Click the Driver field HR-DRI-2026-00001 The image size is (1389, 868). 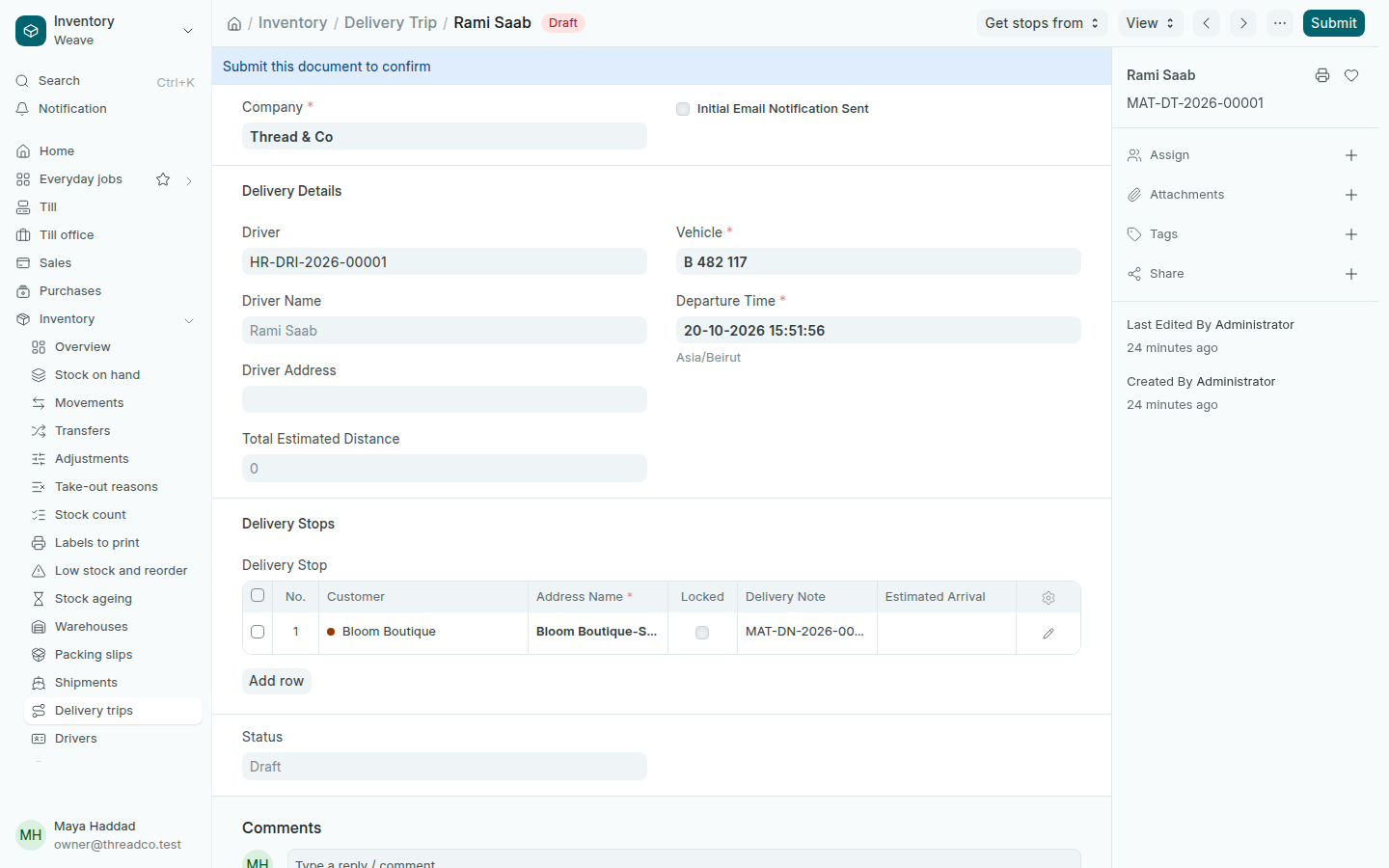point(445,261)
